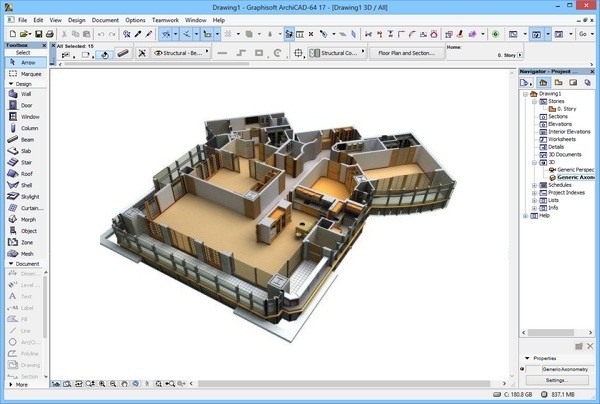This screenshot has width=600, height=404.
Task: Open the Structural Co... building material dropdown
Action: coord(337,53)
